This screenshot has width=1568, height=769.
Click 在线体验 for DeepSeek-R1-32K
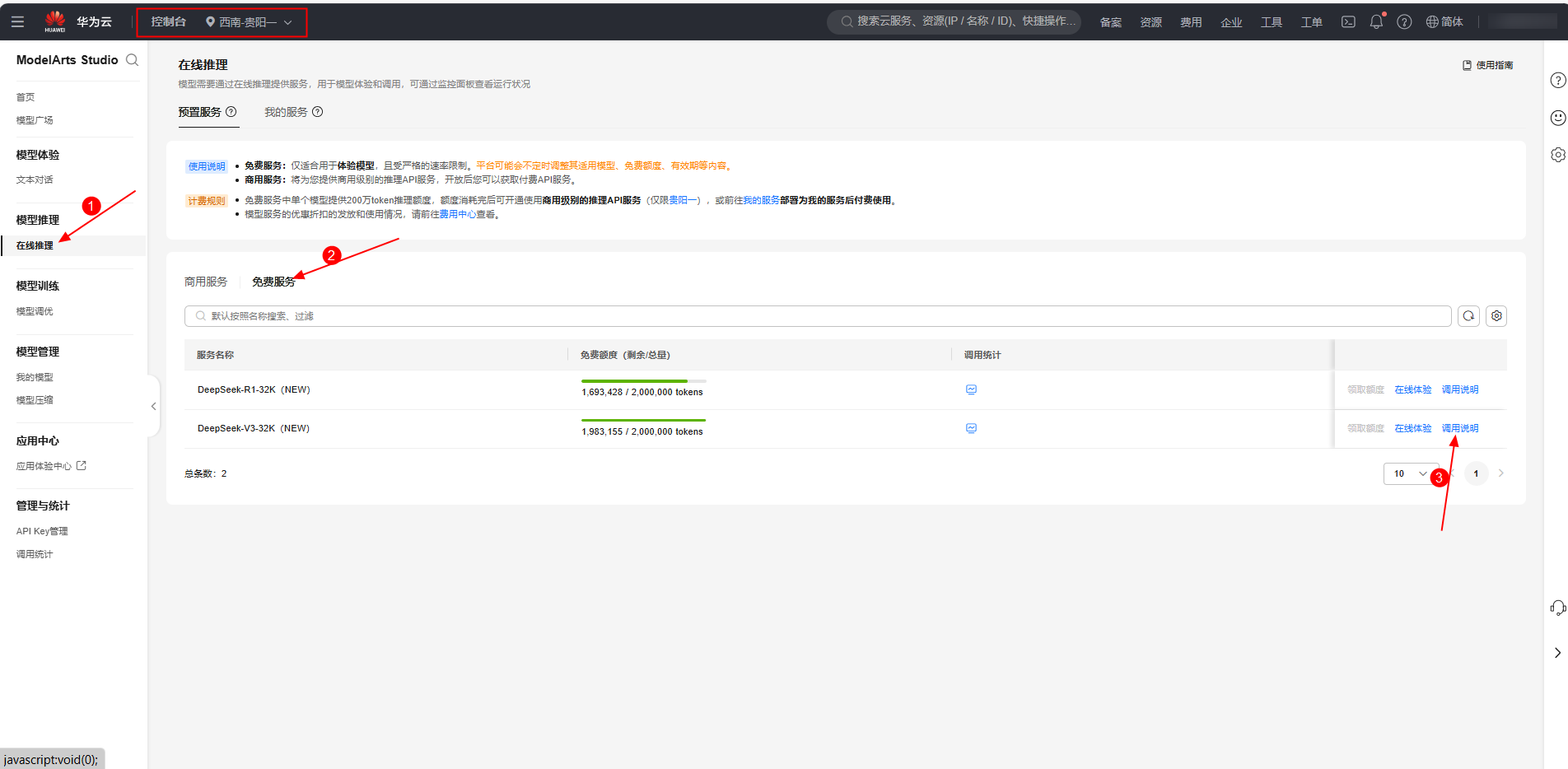(1413, 389)
